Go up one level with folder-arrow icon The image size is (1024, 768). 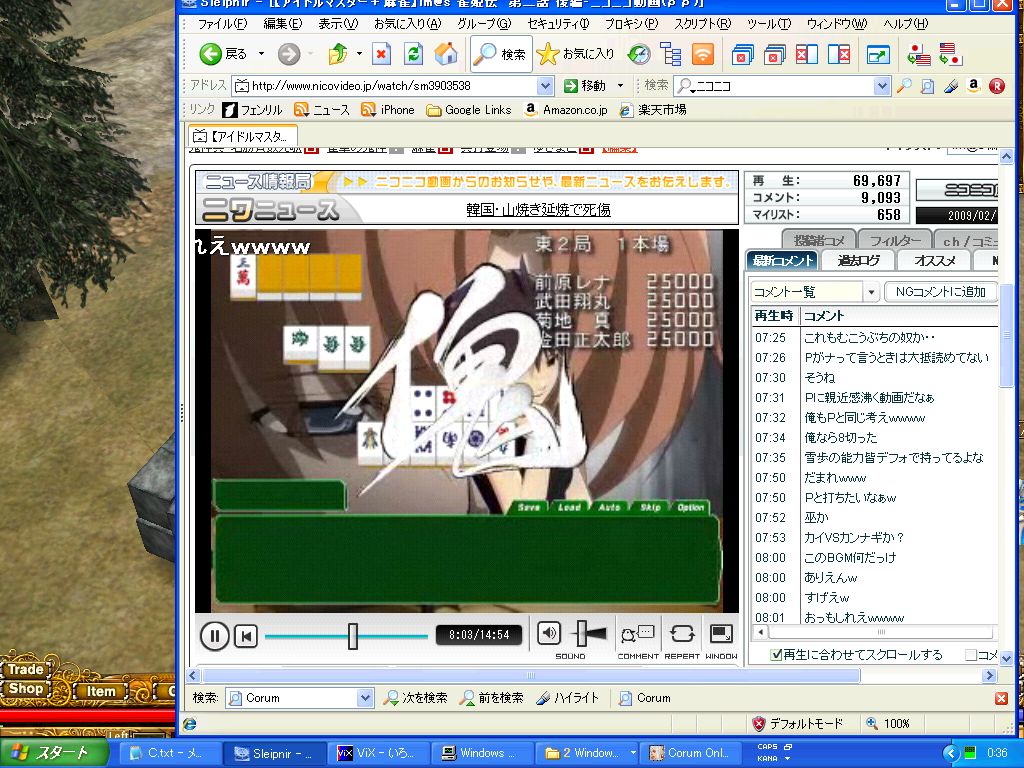pyautogui.click(x=338, y=54)
